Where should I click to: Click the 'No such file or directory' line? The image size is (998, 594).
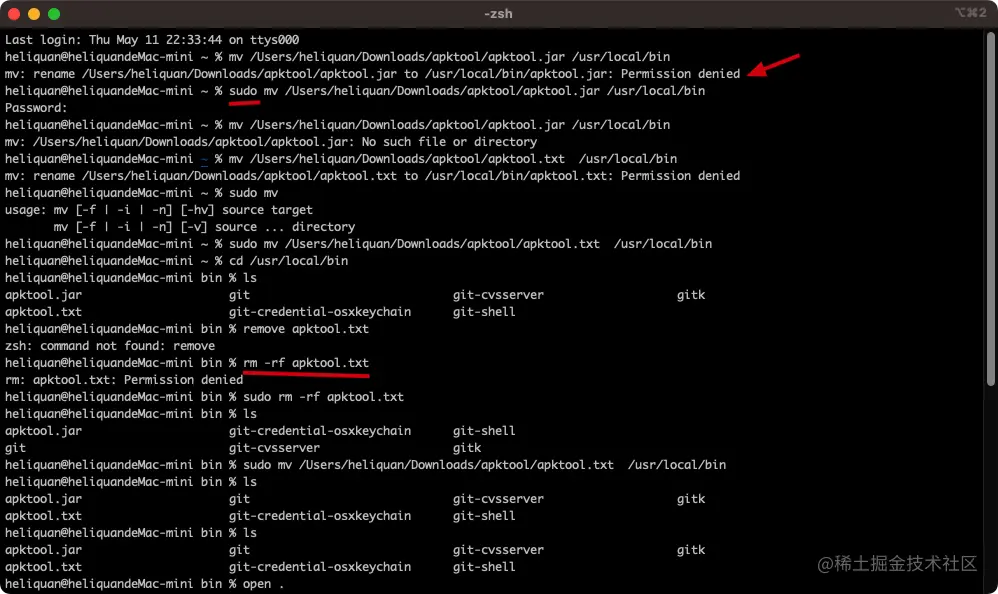click(x=271, y=142)
